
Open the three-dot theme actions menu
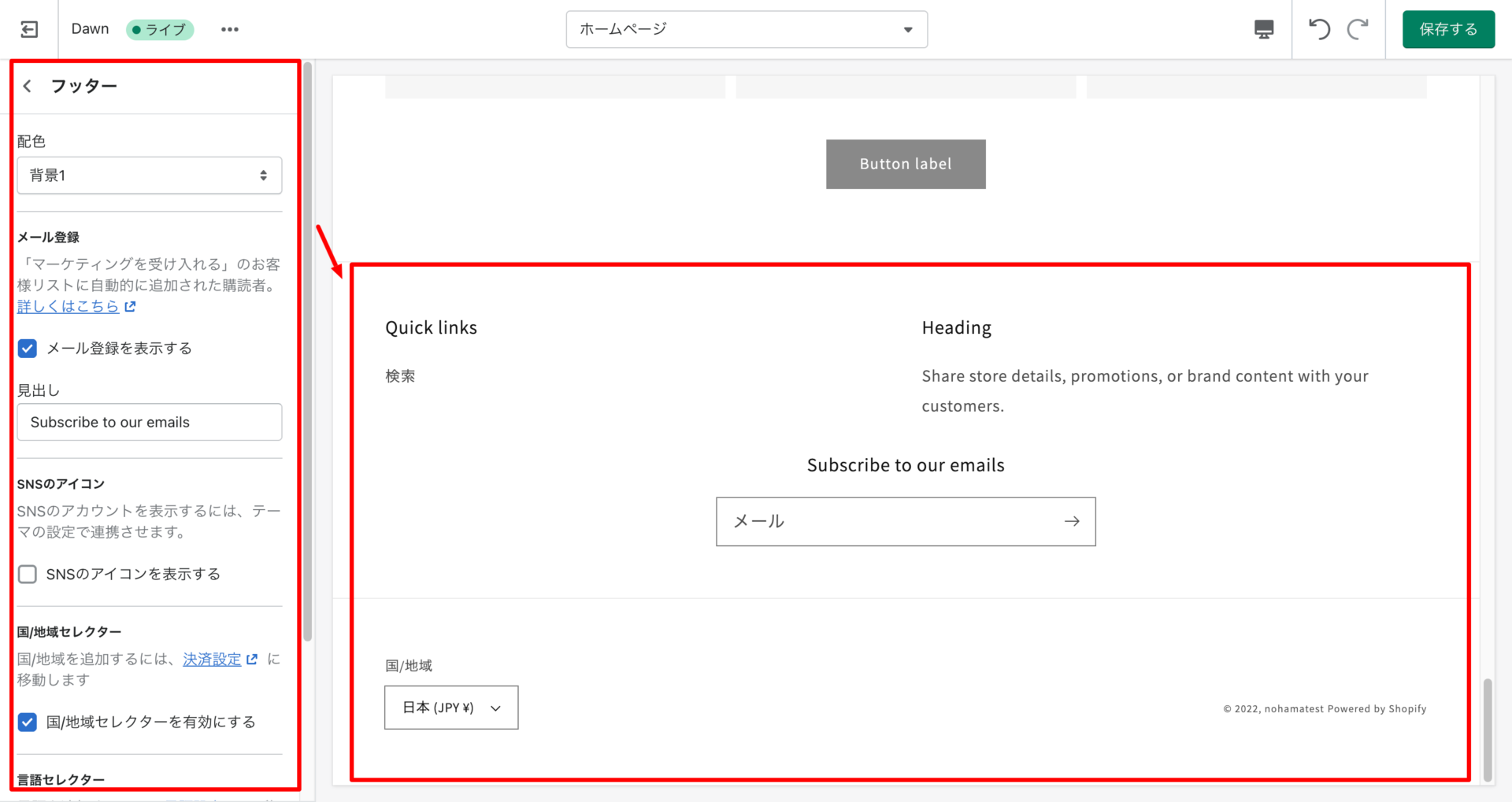pos(229,29)
